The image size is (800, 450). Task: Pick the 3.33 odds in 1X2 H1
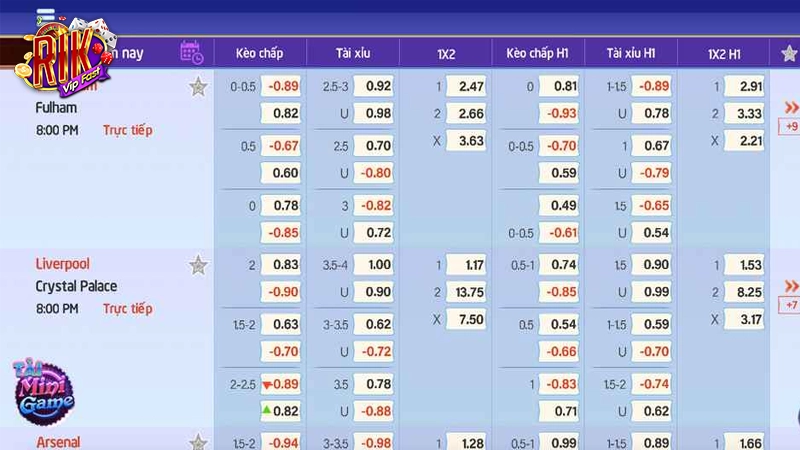click(744, 113)
